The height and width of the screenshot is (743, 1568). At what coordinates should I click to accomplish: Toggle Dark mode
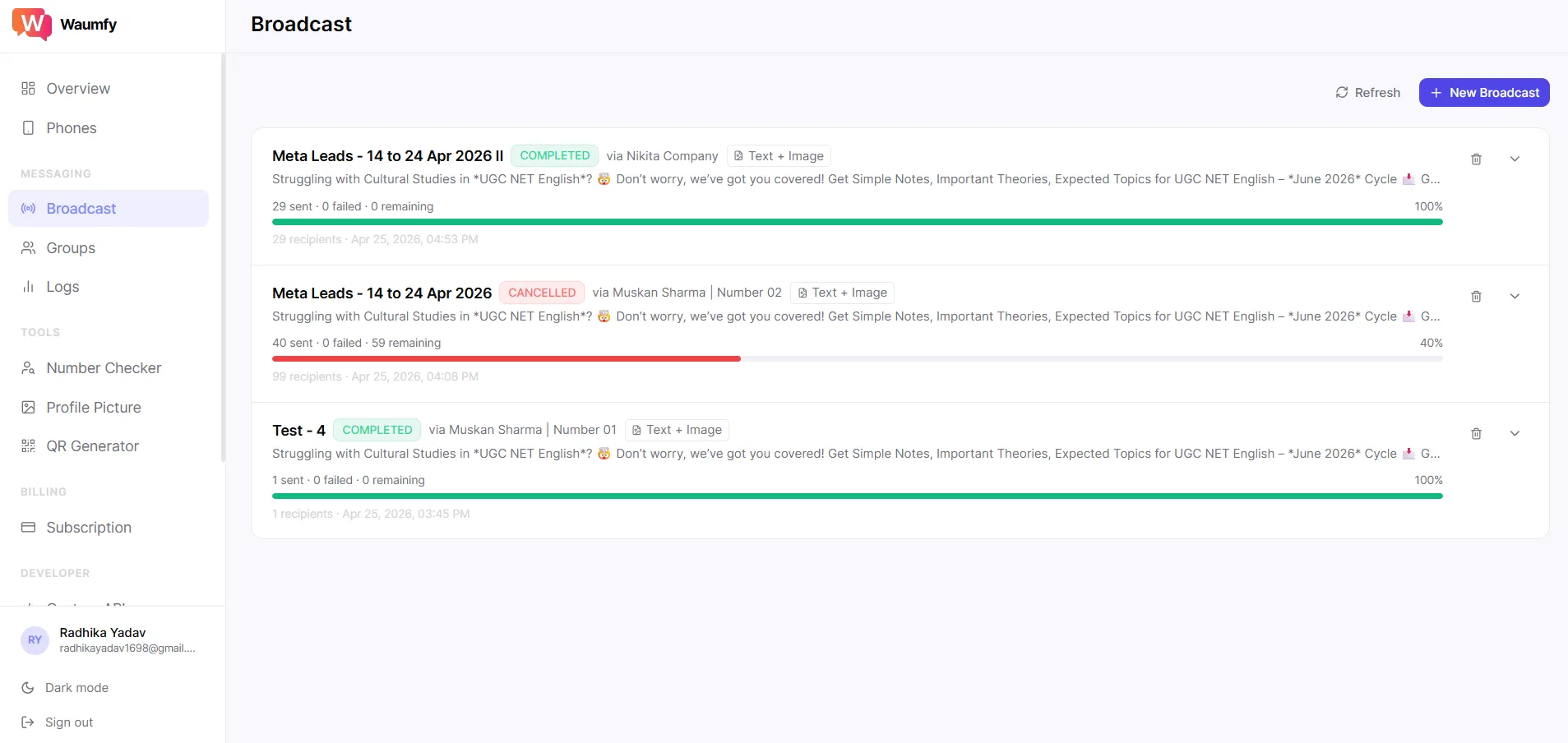76,688
